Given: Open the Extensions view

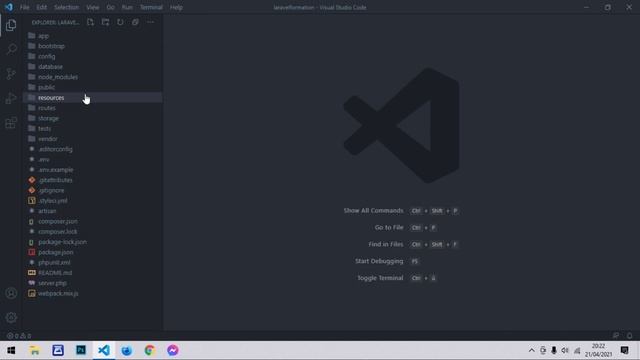Looking at the screenshot, I should click(x=11, y=122).
